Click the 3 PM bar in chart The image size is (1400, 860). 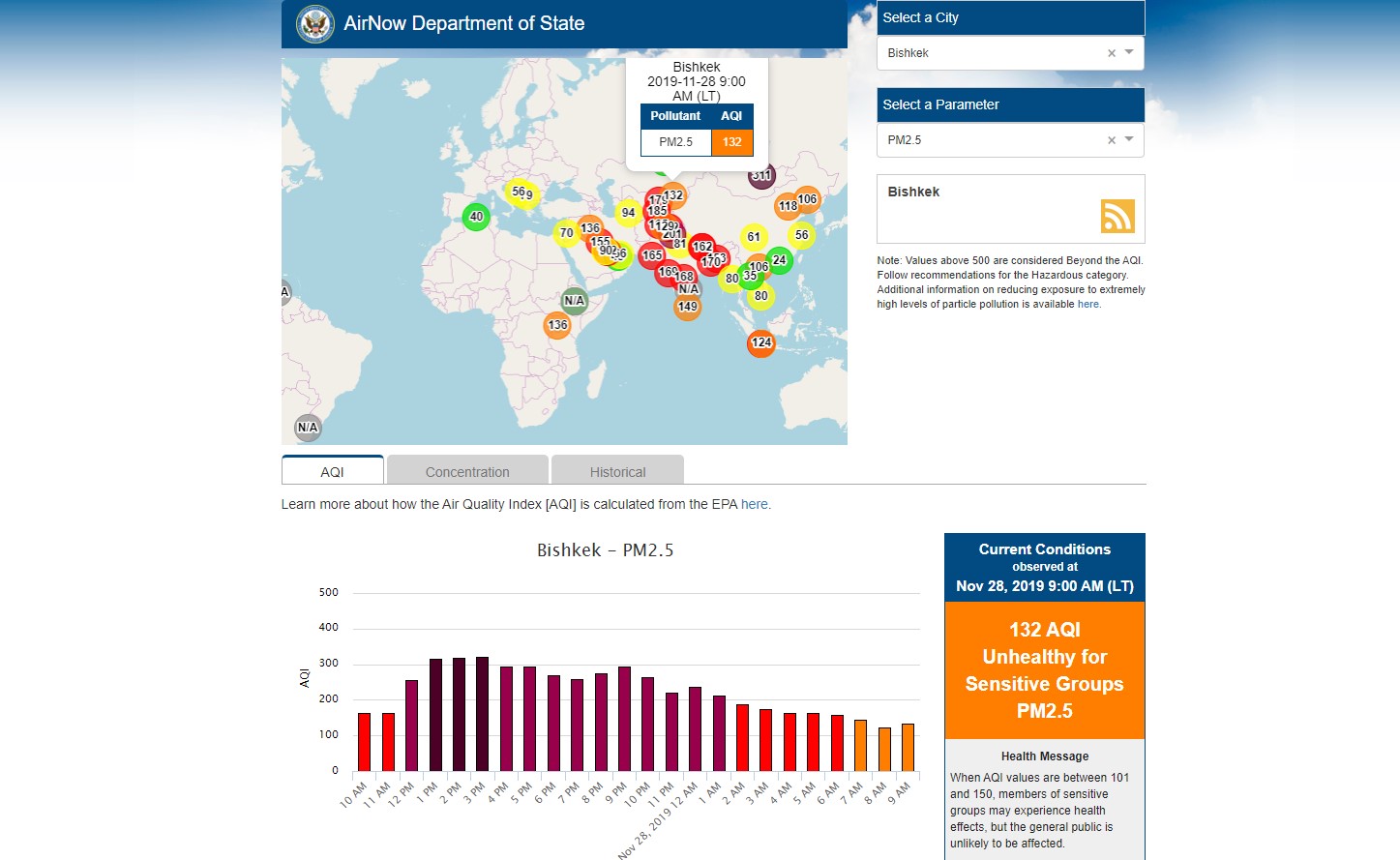coord(482,714)
